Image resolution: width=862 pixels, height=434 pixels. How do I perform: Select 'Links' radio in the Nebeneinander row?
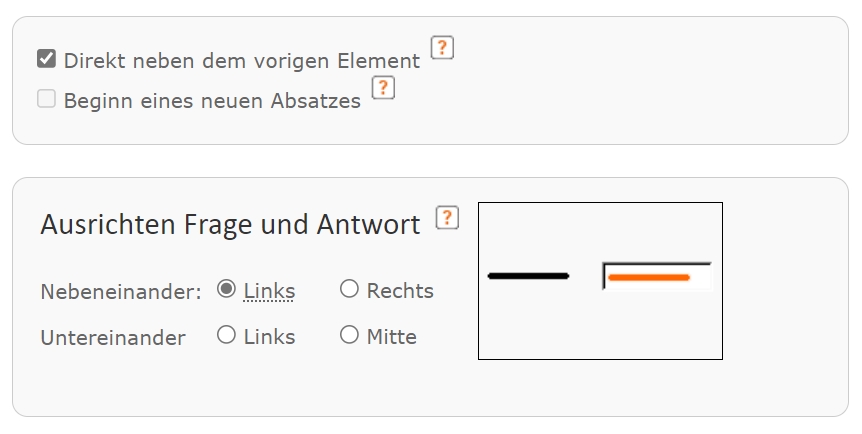[x=227, y=289]
